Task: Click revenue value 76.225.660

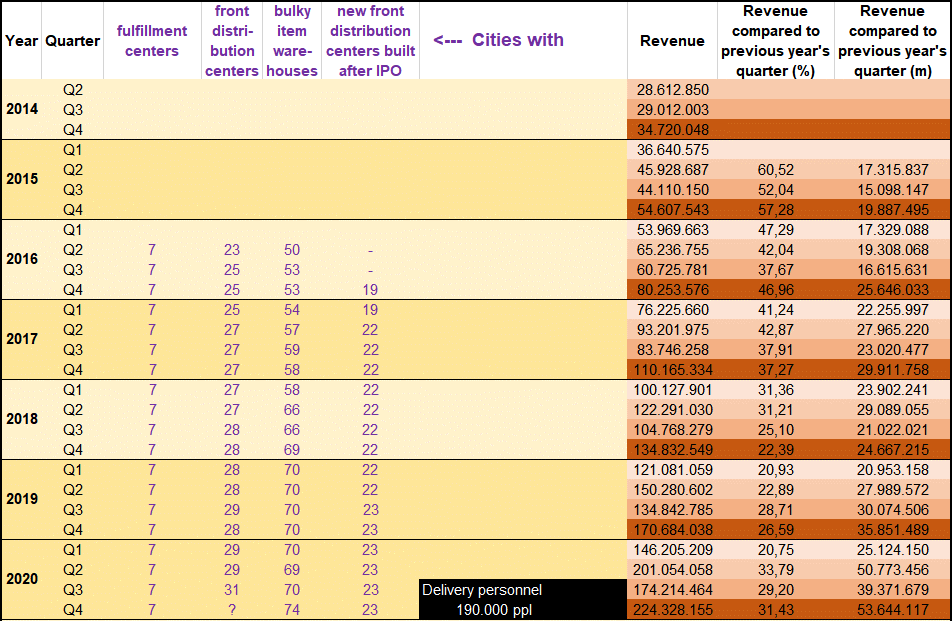Action: pyautogui.click(x=673, y=310)
